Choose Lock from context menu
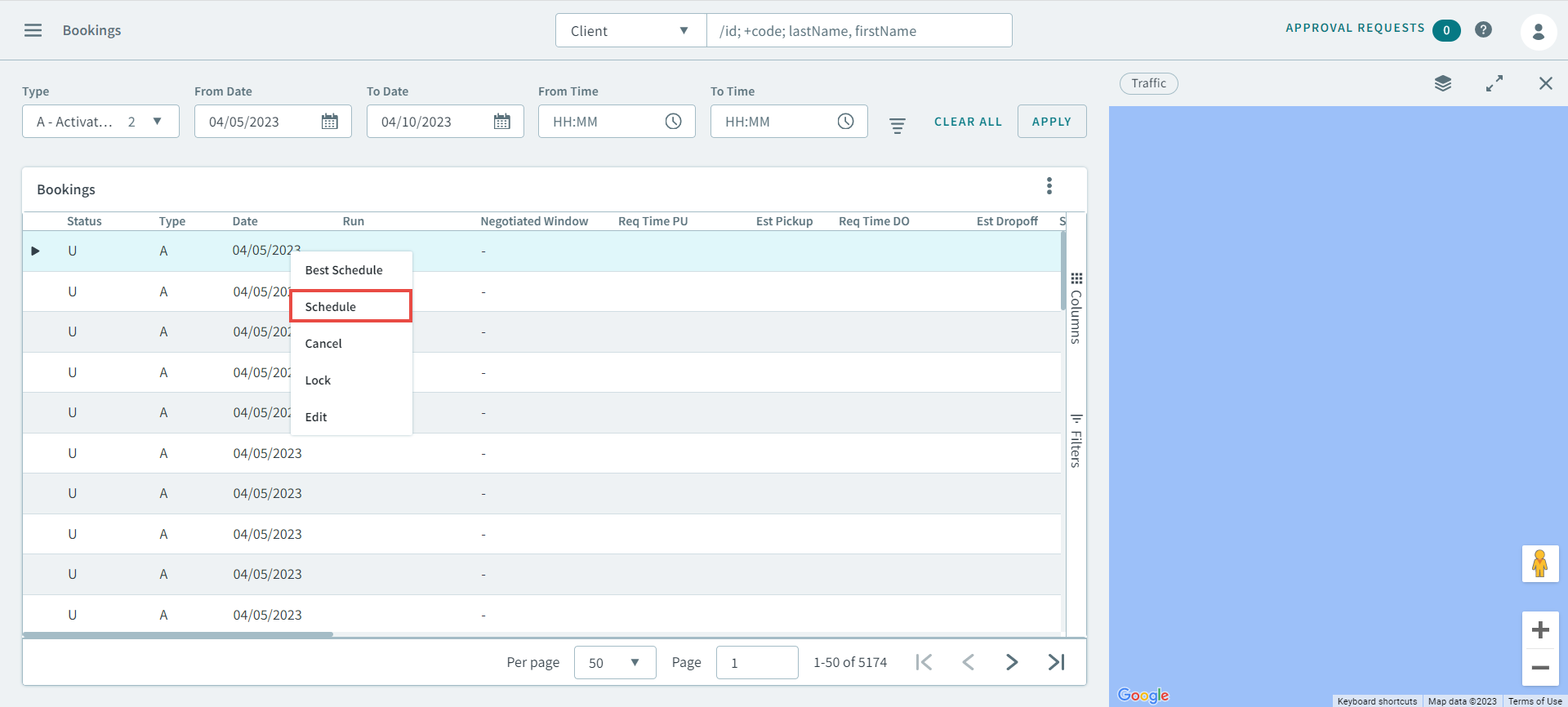 pyautogui.click(x=351, y=380)
